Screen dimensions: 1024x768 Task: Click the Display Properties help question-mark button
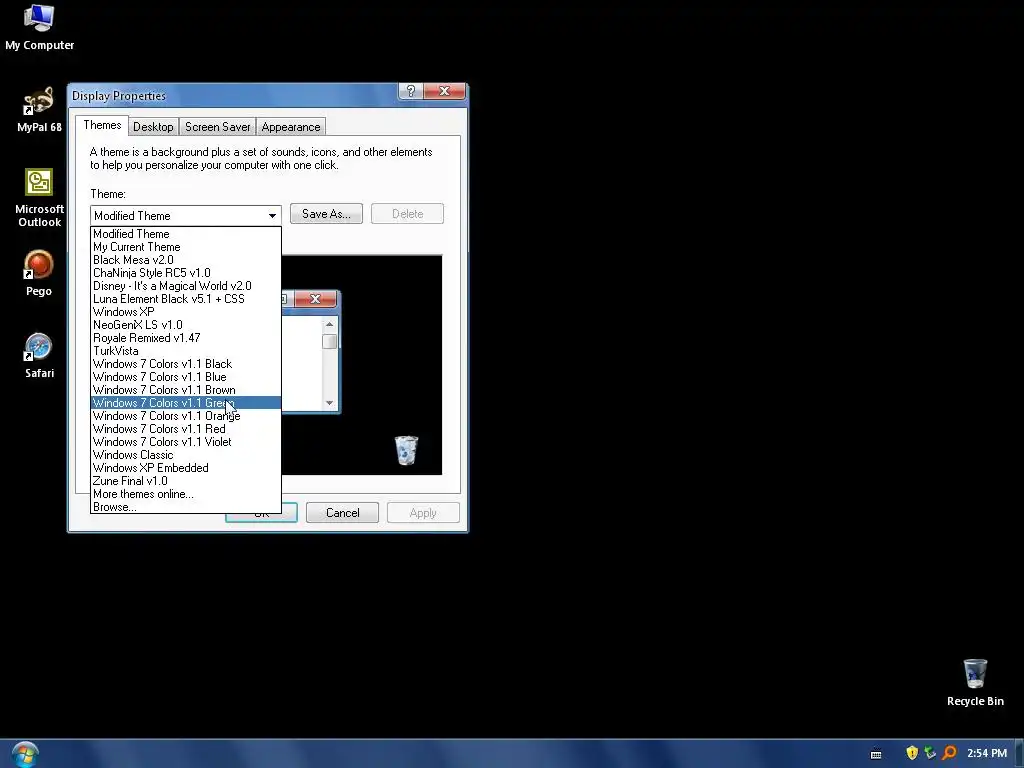[411, 91]
